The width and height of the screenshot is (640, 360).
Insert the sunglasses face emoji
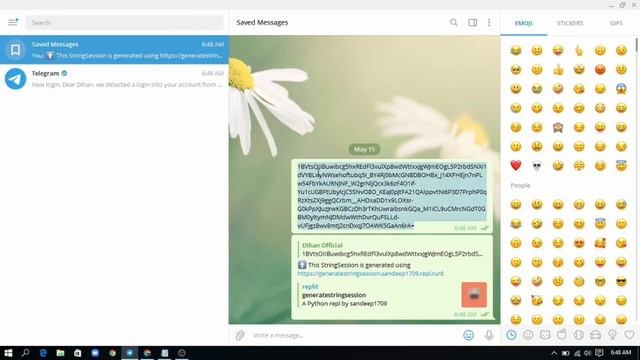621,281
